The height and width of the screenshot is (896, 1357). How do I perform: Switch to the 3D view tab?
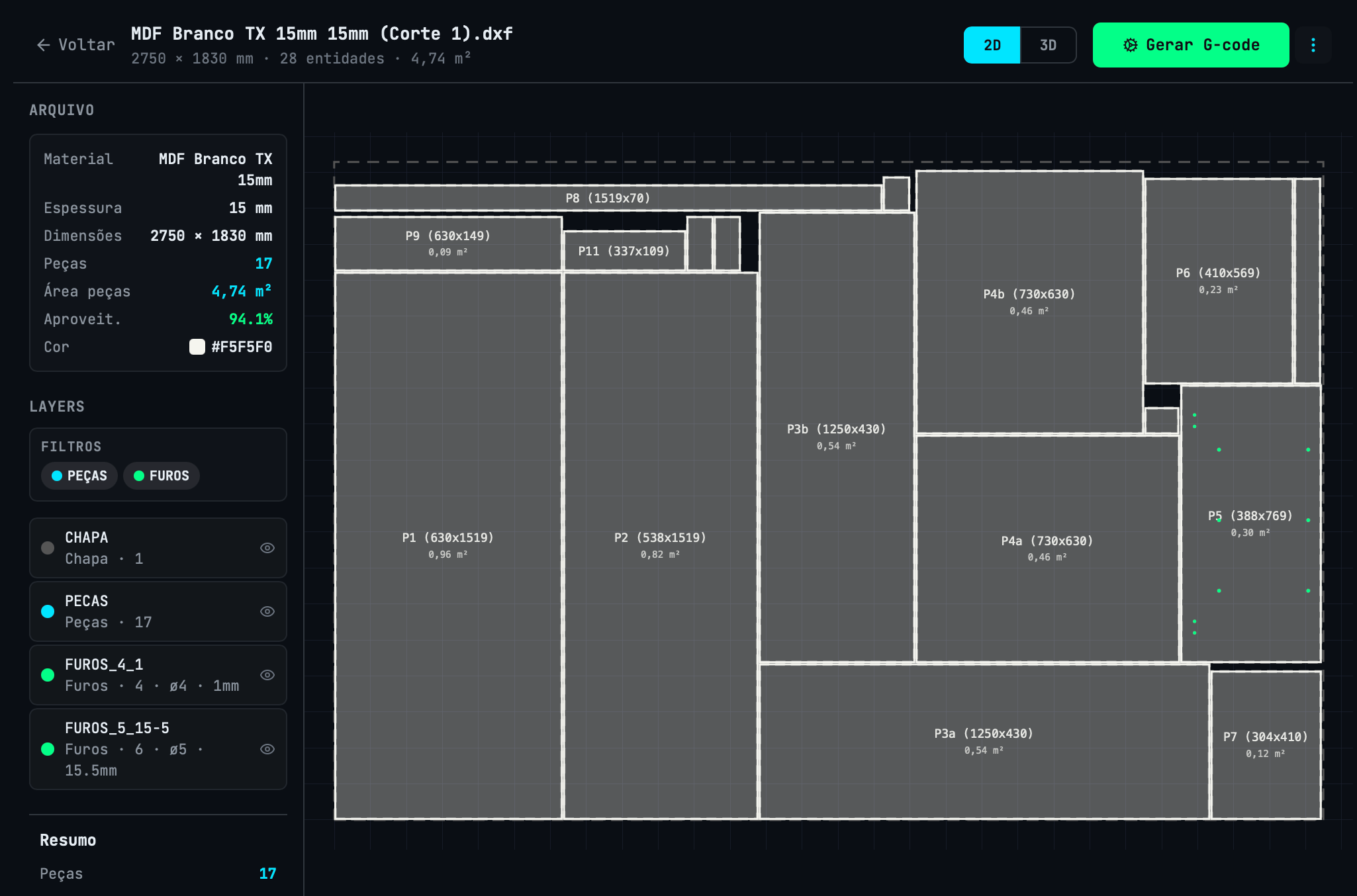click(1047, 45)
